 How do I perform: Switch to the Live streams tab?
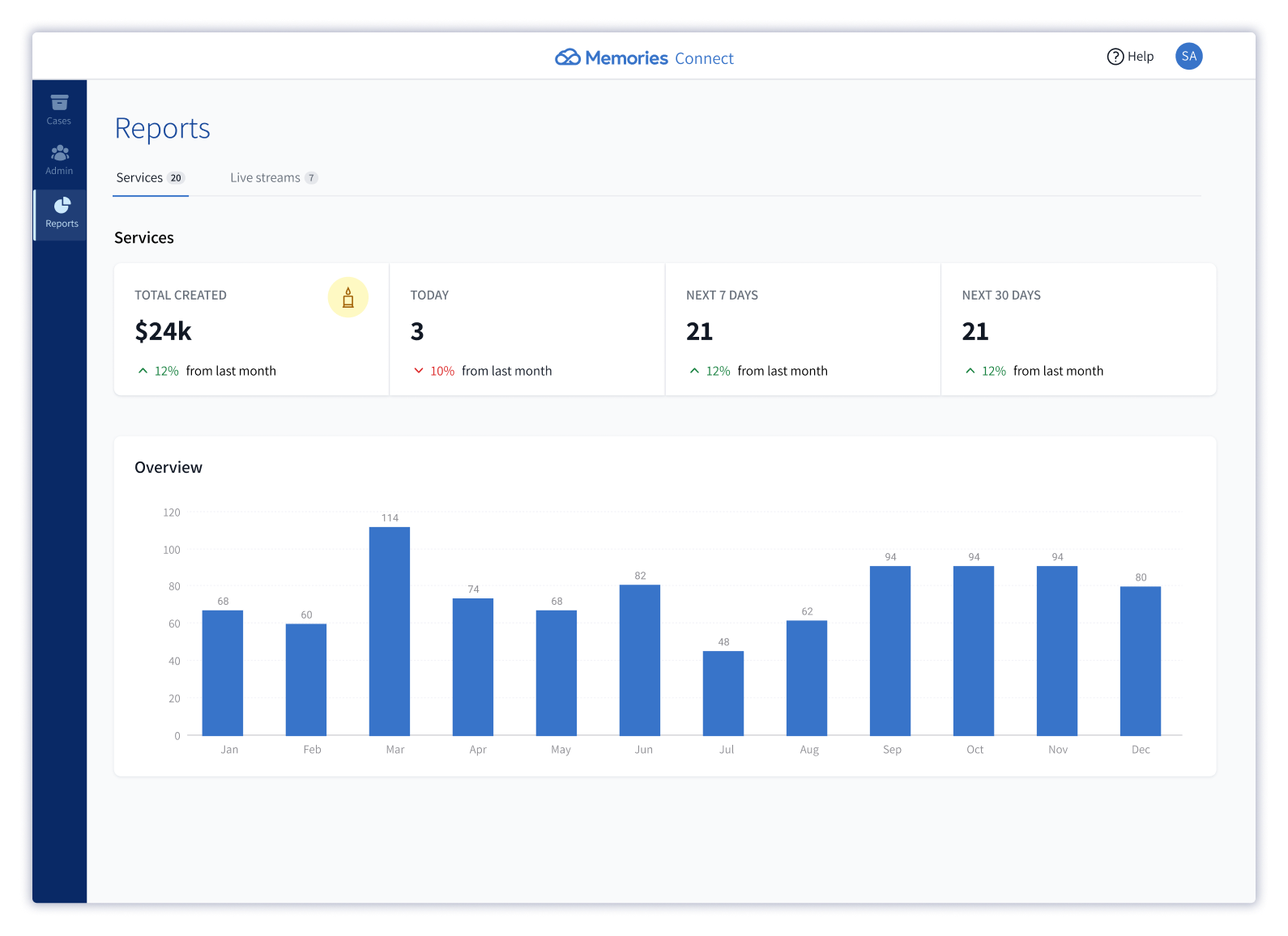click(265, 178)
